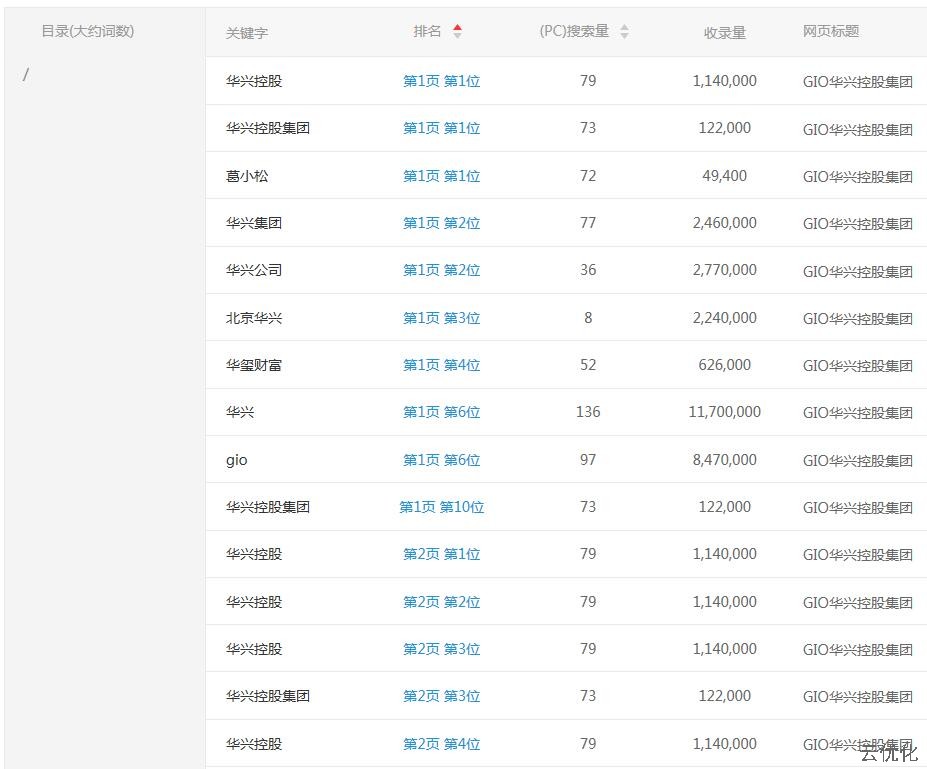Open the 第2页 第4位 rank link
Viewport: 927px width, 769px height.
tap(442, 744)
